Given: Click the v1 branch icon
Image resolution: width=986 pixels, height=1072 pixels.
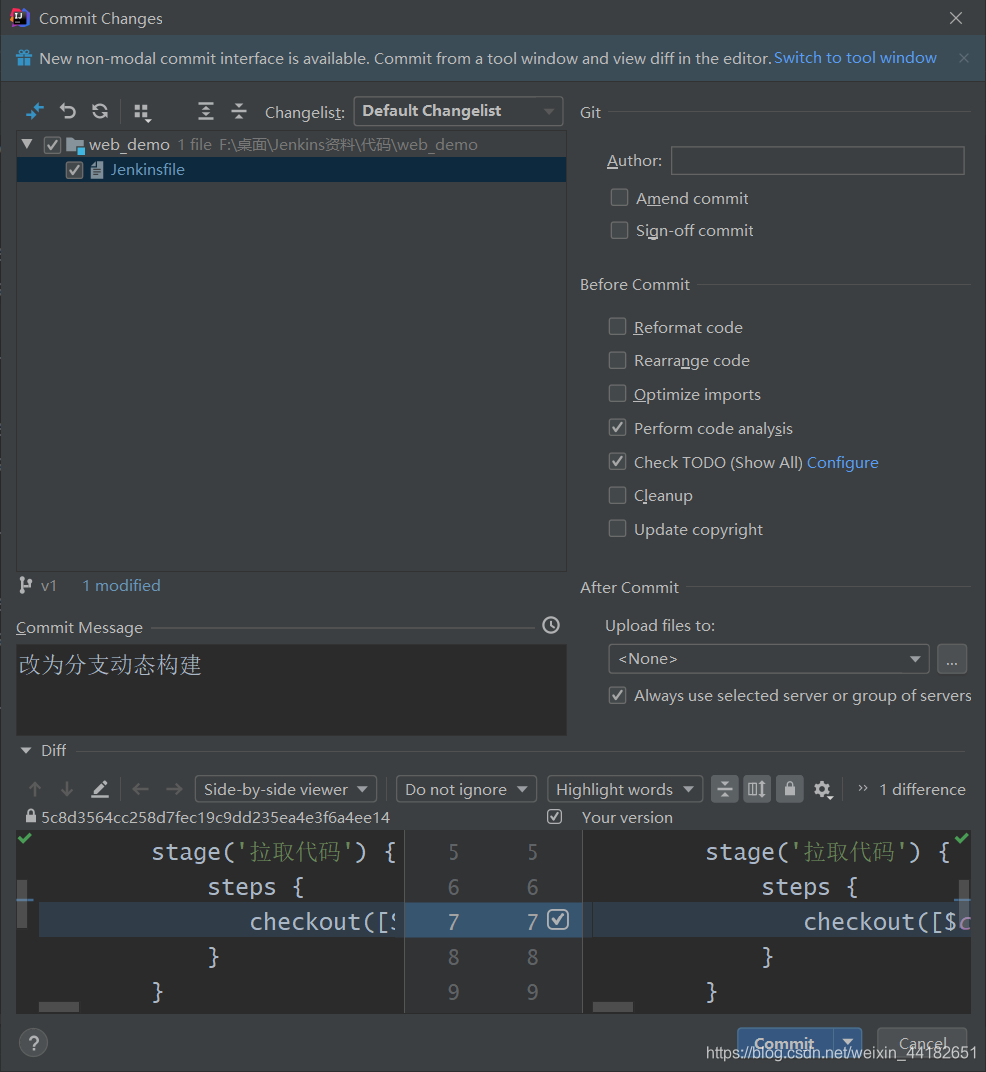Looking at the screenshot, I should coord(26,585).
